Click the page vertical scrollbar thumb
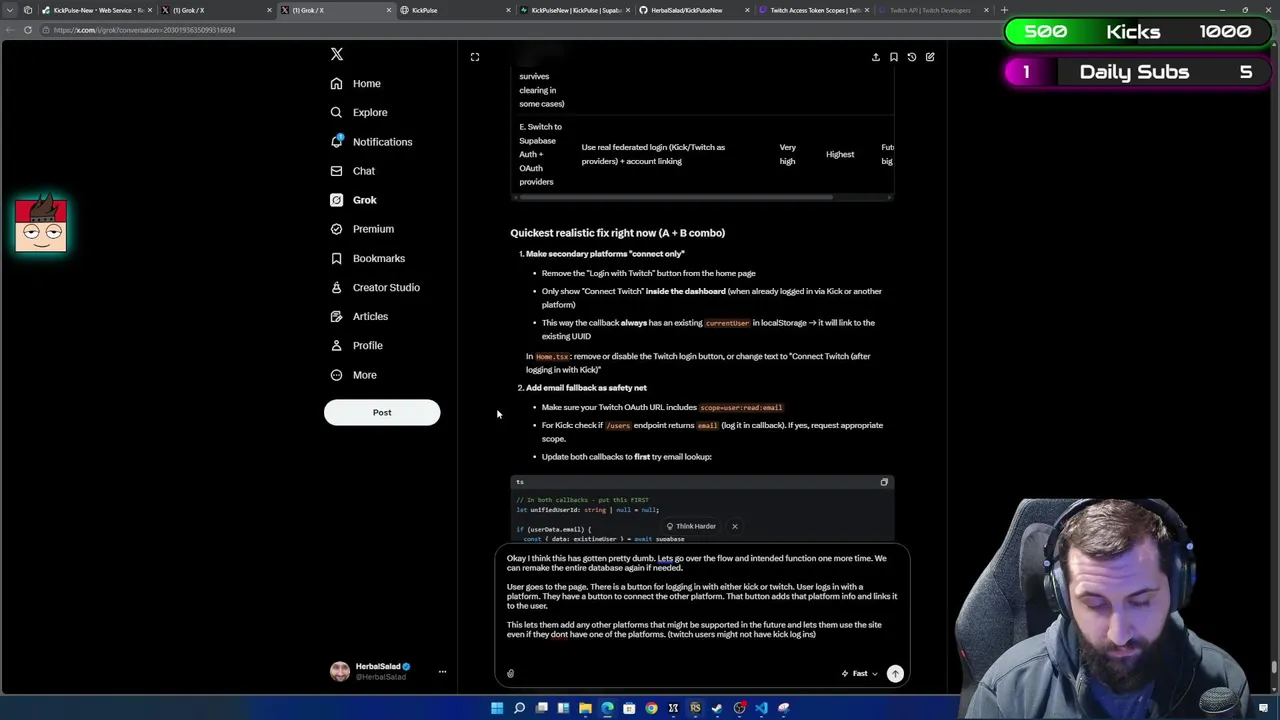This screenshot has width=1280, height=720. coord(1274,667)
